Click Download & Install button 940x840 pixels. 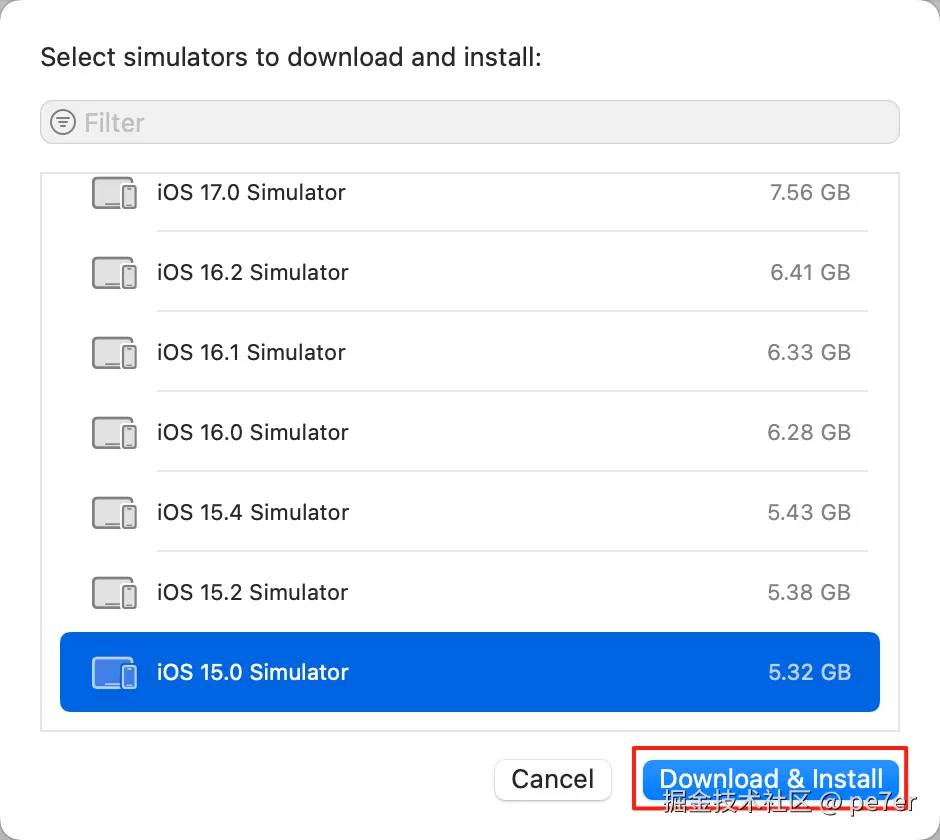click(x=770, y=779)
